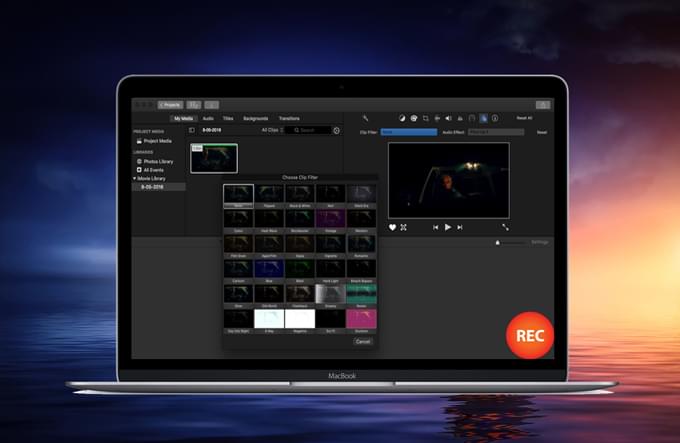Open the All Clips dropdown
680x443 pixels.
tap(273, 130)
